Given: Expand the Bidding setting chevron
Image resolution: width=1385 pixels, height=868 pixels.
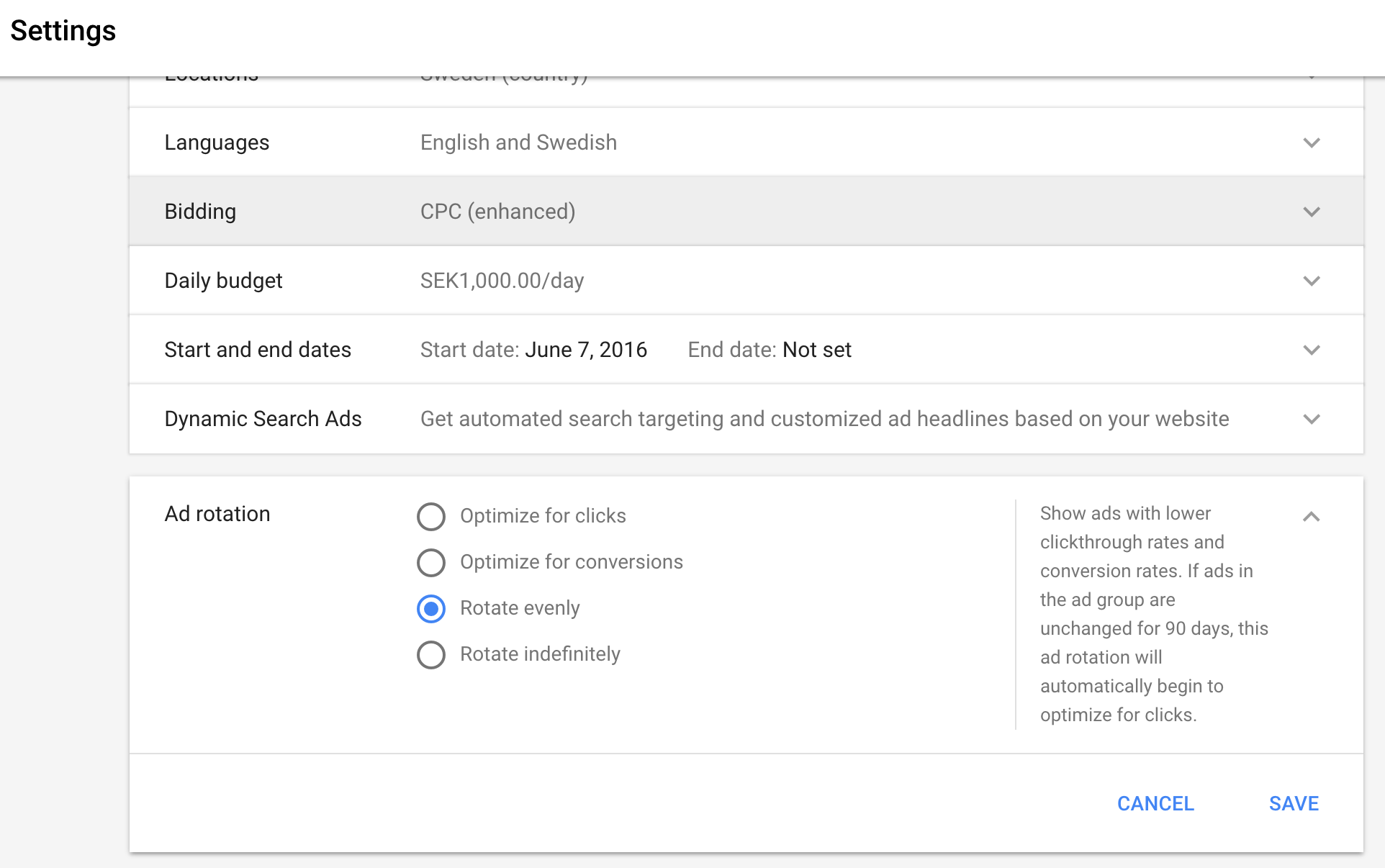Looking at the screenshot, I should pyautogui.click(x=1312, y=212).
